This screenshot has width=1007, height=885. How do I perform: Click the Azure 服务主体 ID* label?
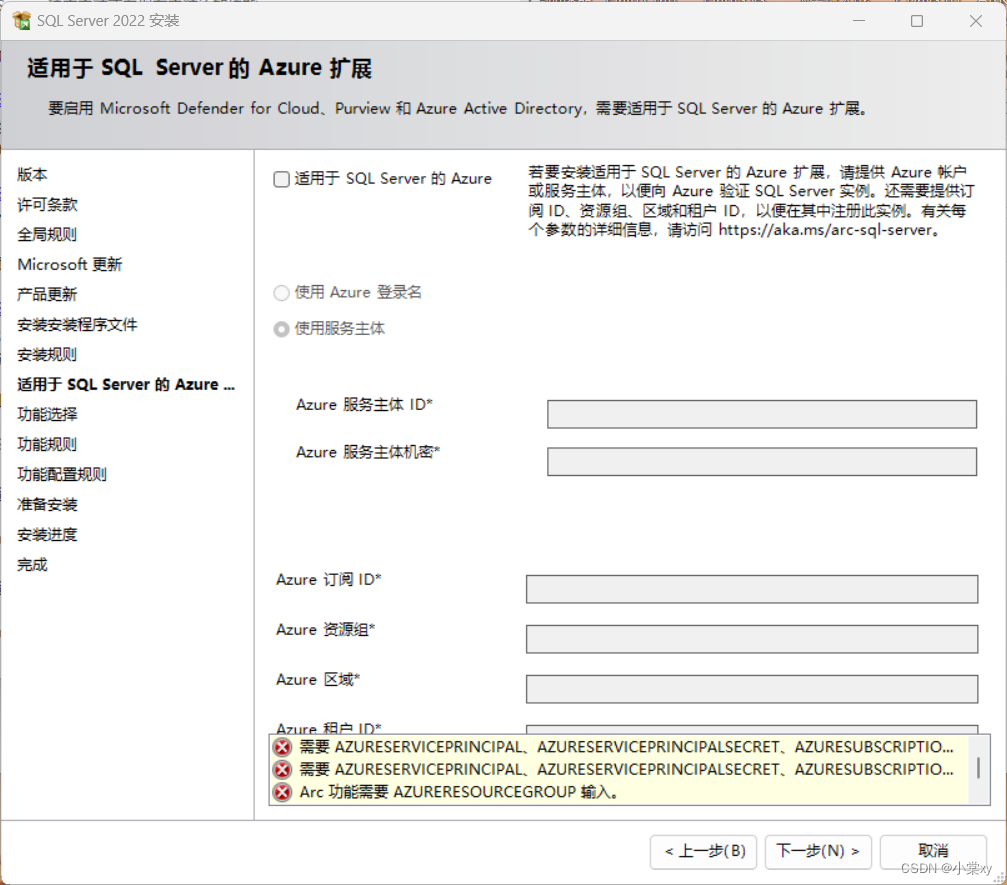coord(364,405)
